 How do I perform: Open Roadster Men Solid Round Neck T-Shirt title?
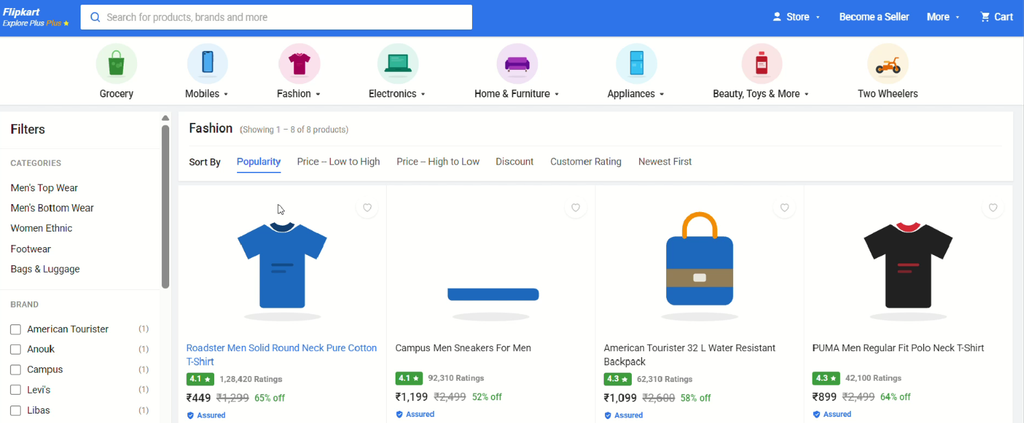[281, 354]
